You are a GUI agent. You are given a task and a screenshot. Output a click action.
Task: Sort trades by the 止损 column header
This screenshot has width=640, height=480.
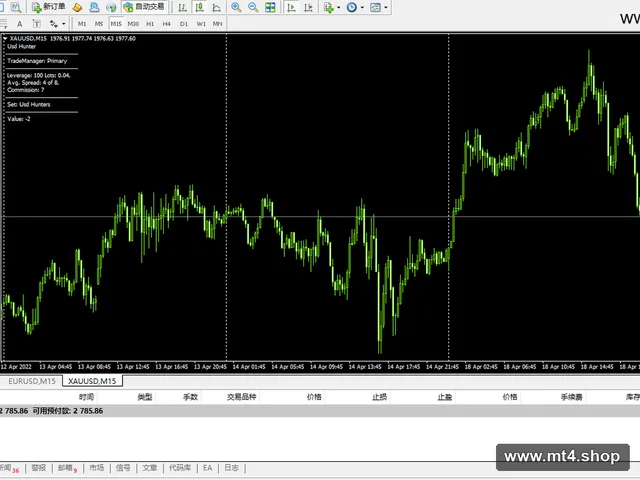click(x=380, y=397)
